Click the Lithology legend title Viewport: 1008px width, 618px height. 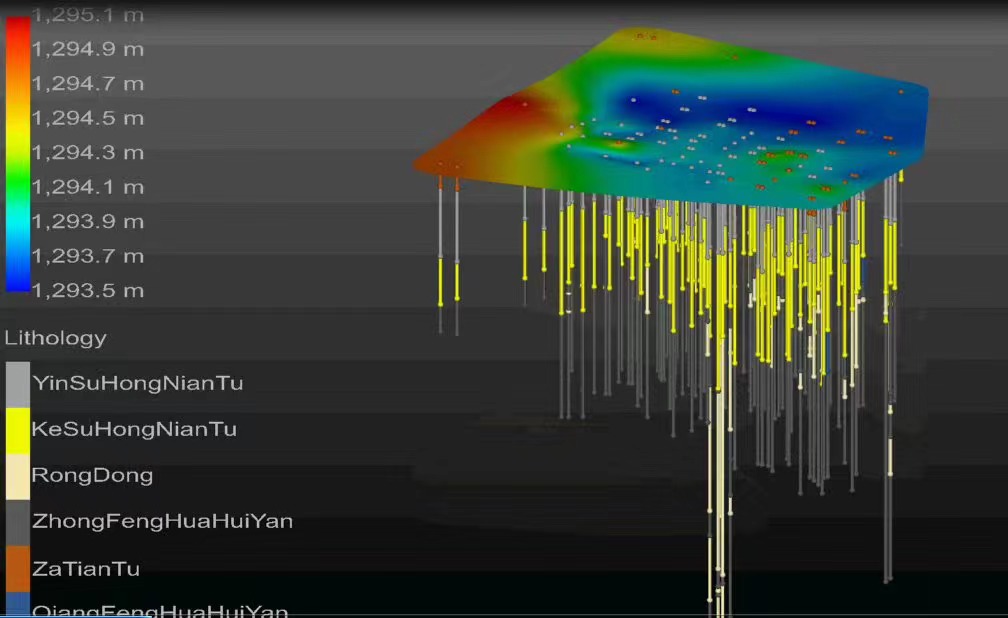coord(55,338)
